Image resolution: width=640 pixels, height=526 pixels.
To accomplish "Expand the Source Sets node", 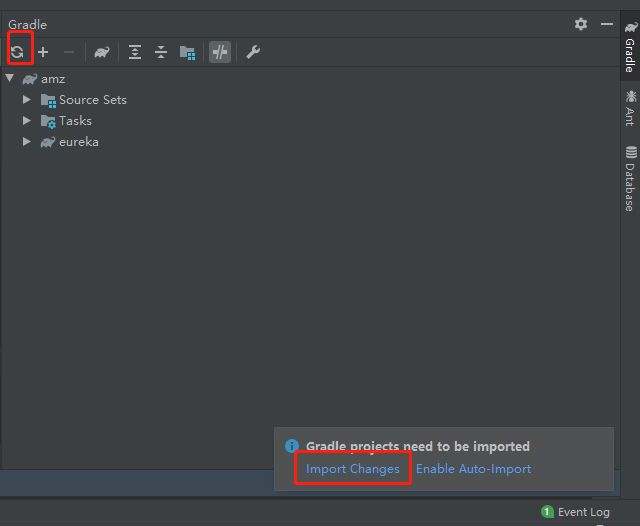I will point(27,100).
